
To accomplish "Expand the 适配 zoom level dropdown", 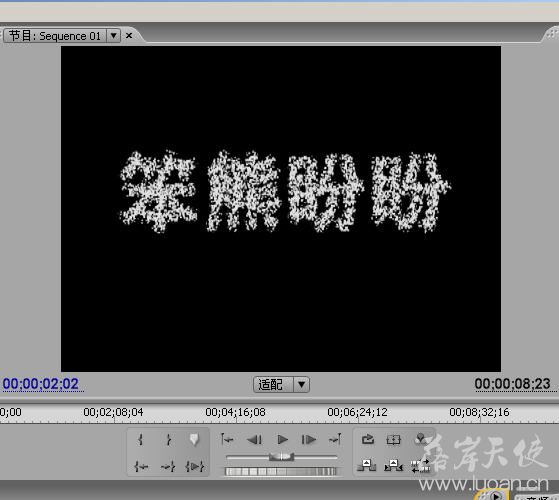I will click(x=301, y=385).
